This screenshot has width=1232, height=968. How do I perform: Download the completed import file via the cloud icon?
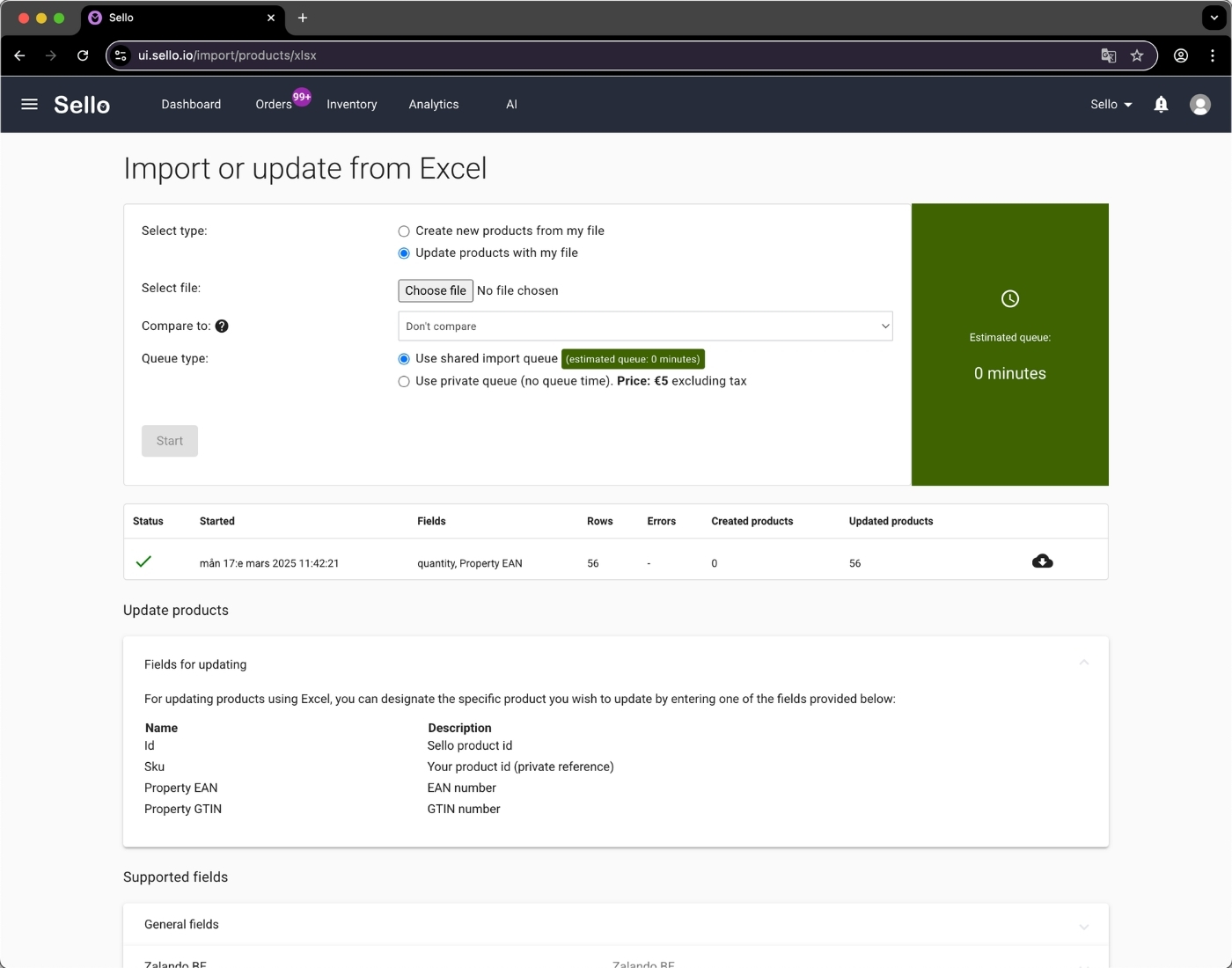[1042, 561]
